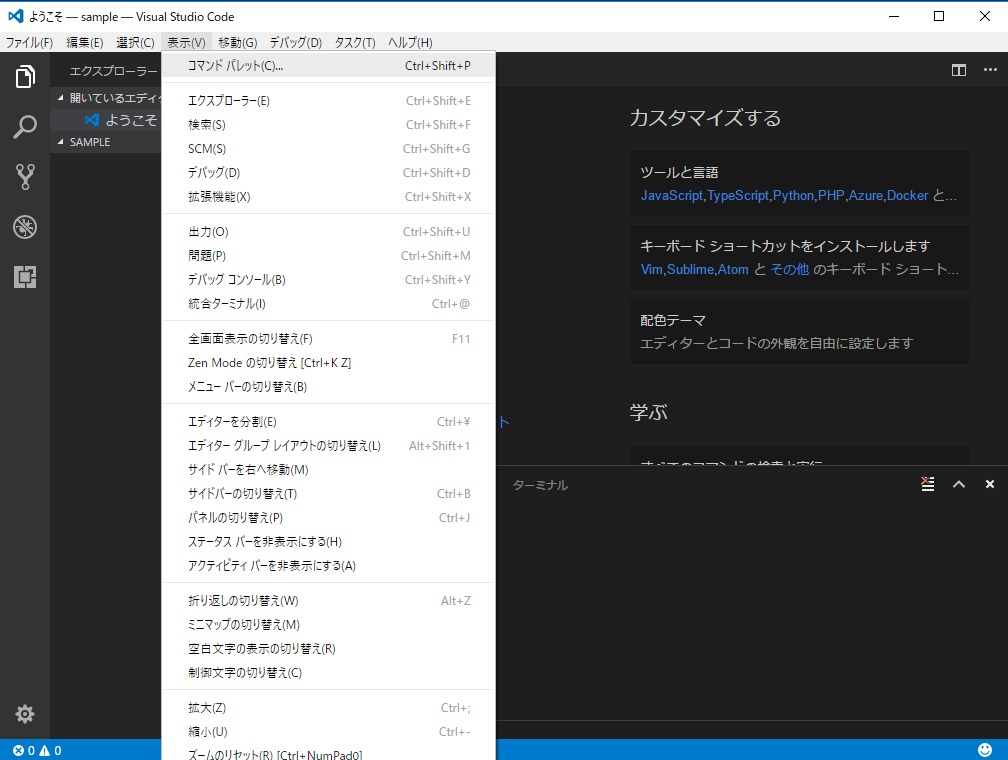The height and width of the screenshot is (760, 1008).
Task: Close the terminal panel
Action: click(990, 484)
